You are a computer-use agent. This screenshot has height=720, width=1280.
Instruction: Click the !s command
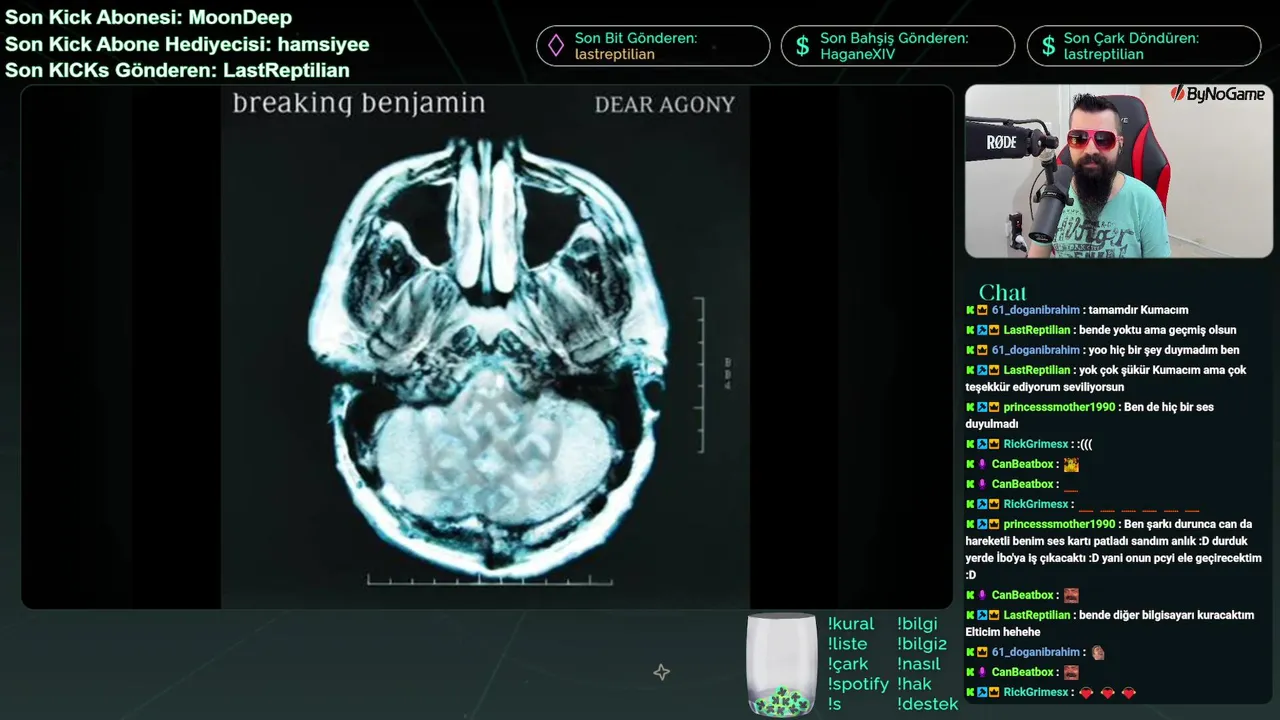835,704
